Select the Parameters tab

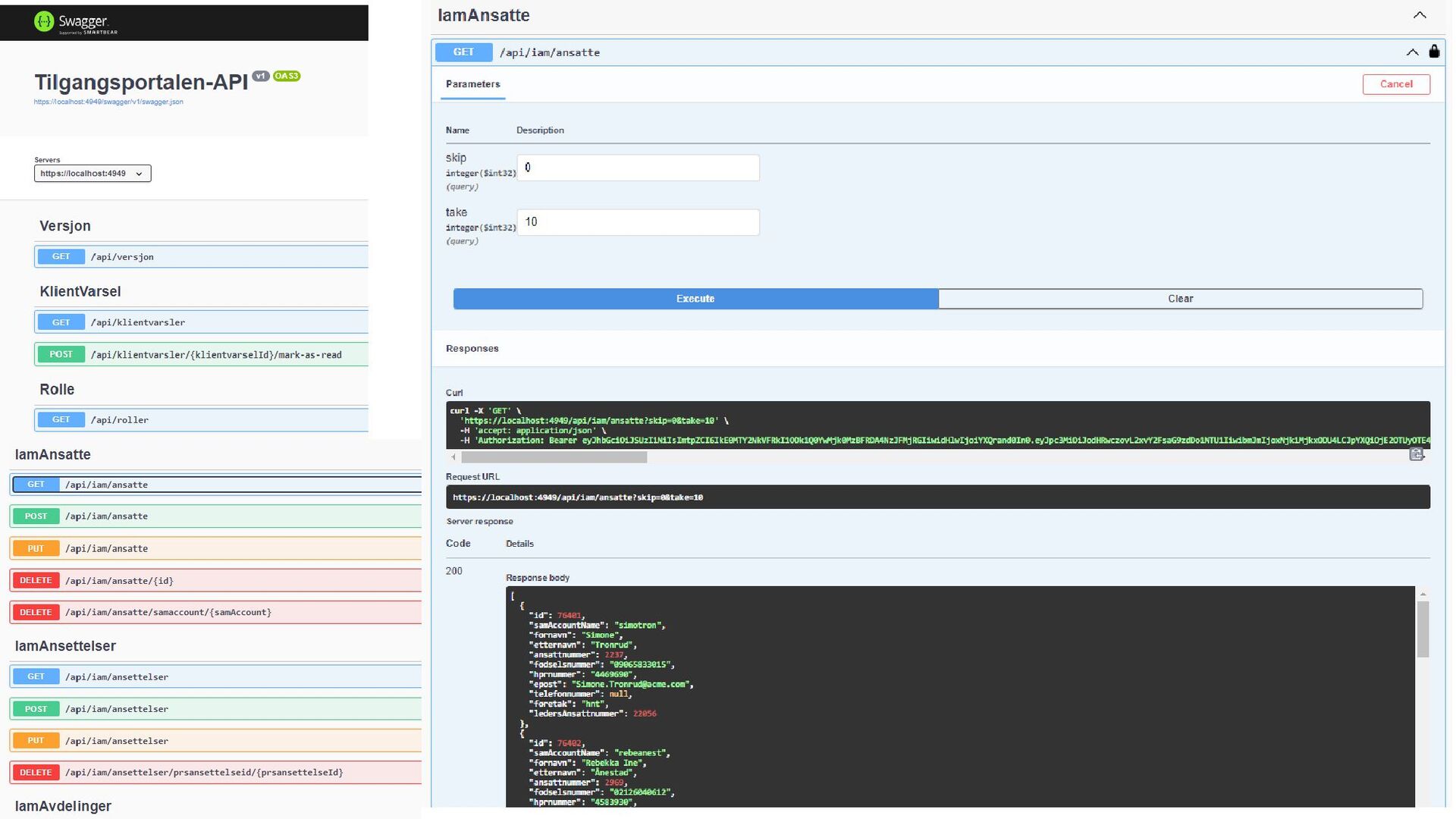click(x=472, y=84)
